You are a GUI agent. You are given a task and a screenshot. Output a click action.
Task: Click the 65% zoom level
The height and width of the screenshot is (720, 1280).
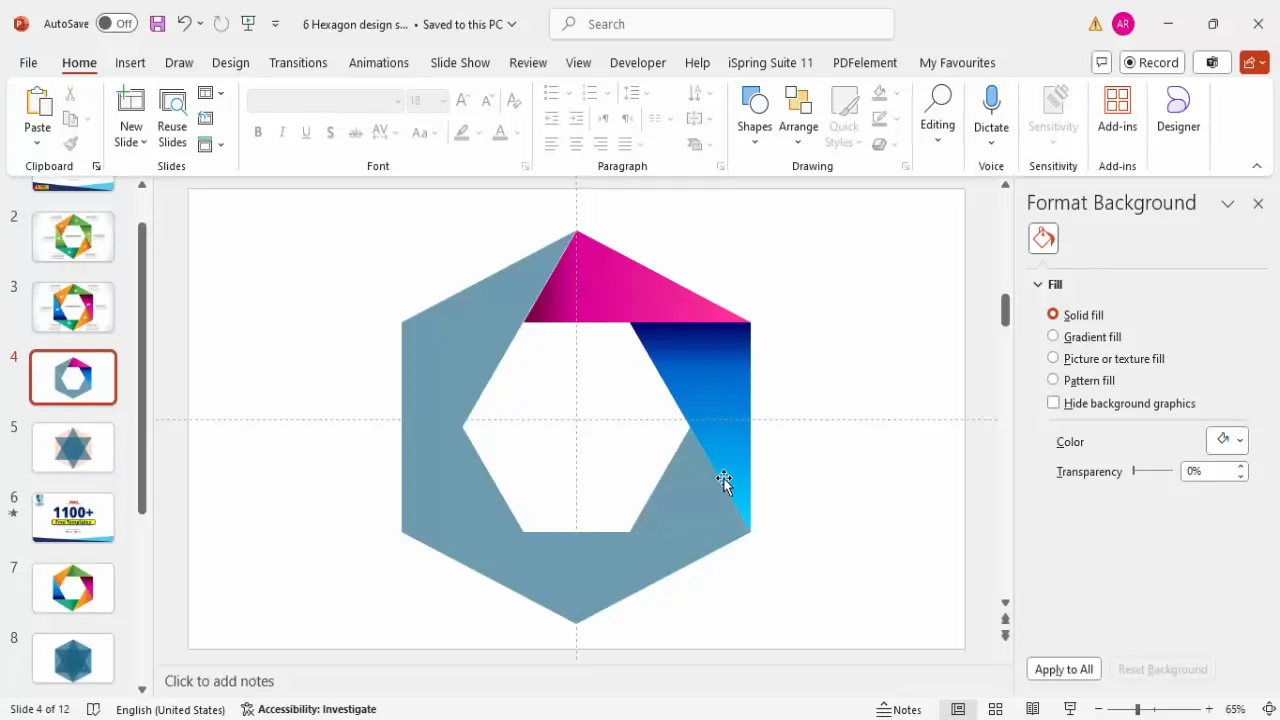tap(1236, 709)
